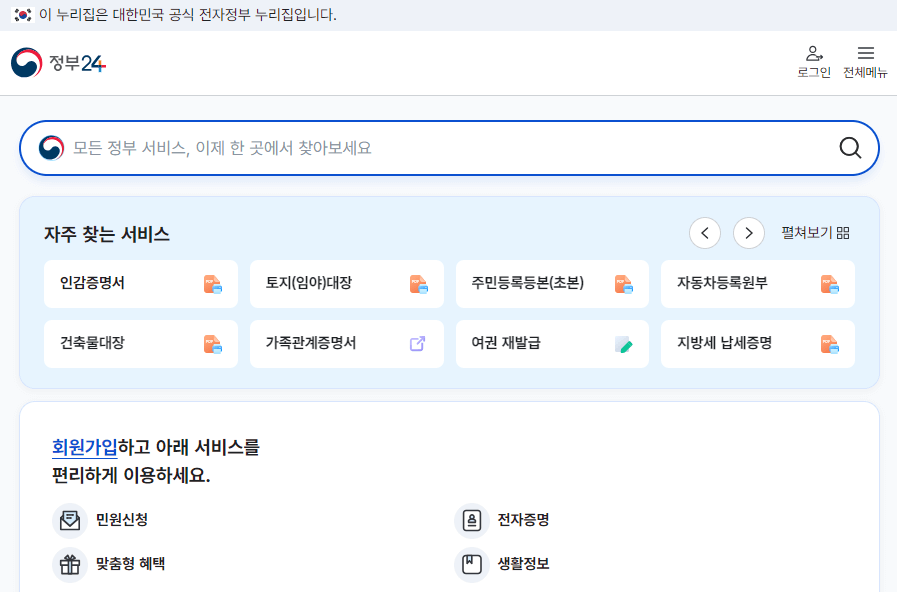The height and width of the screenshot is (592, 897).
Task: Click the 지방세 납세증명 service card
Action: pyautogui.click(x=757, y=344)
